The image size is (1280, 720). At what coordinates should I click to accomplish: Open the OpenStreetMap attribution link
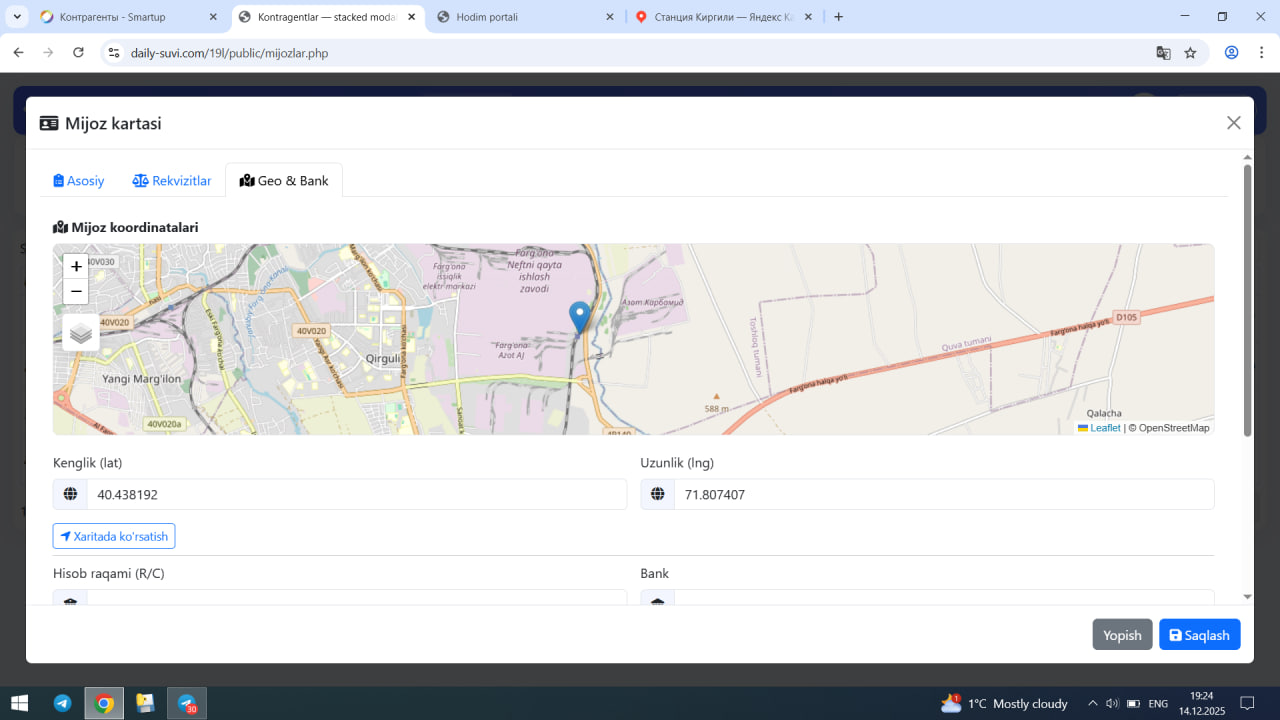[1174, 428]
